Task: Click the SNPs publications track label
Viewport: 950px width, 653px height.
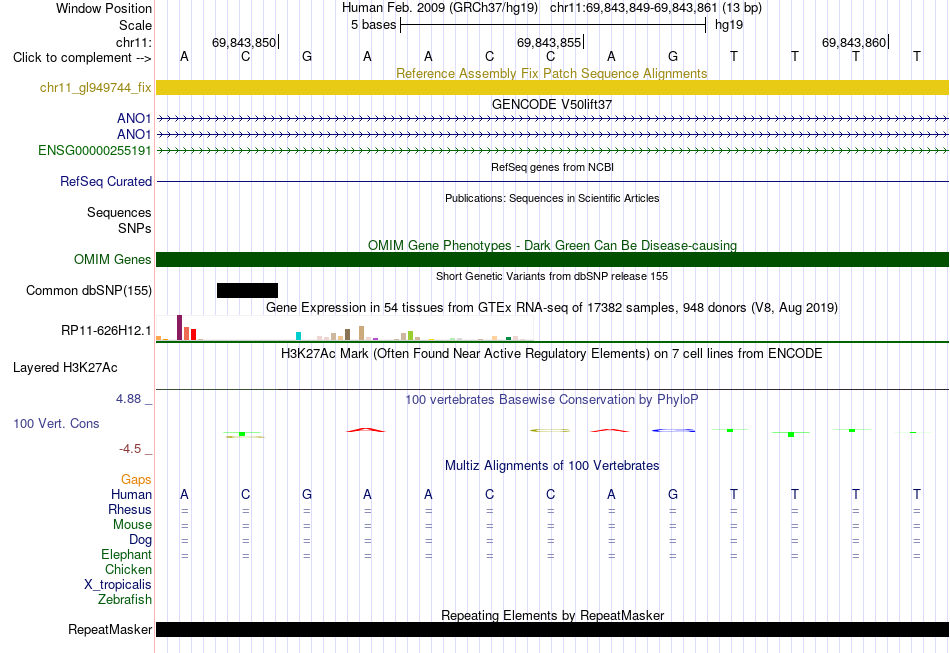Action: 135,228
